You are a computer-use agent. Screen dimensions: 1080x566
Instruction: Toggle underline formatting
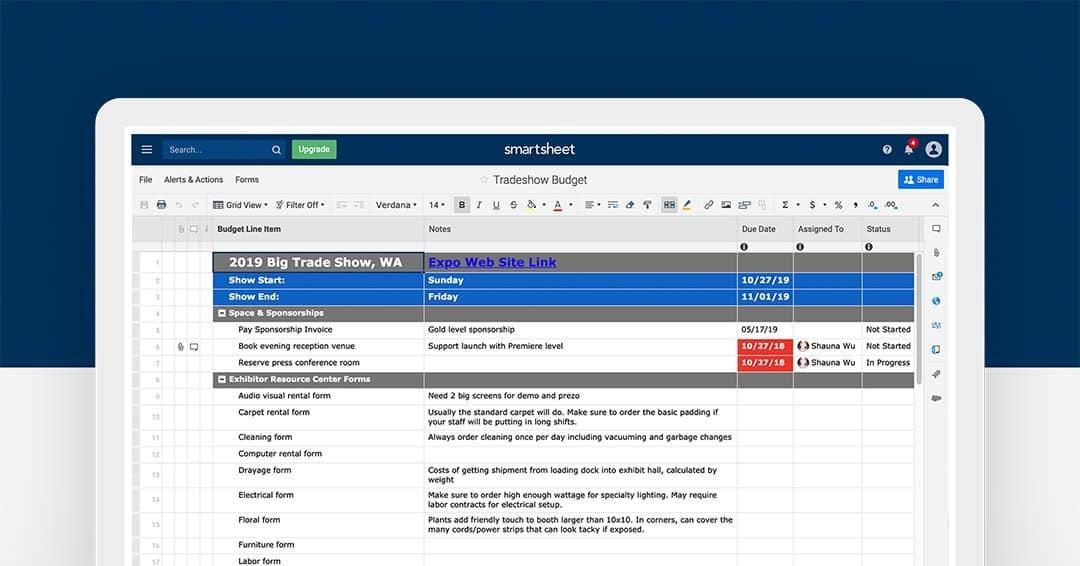496,205
